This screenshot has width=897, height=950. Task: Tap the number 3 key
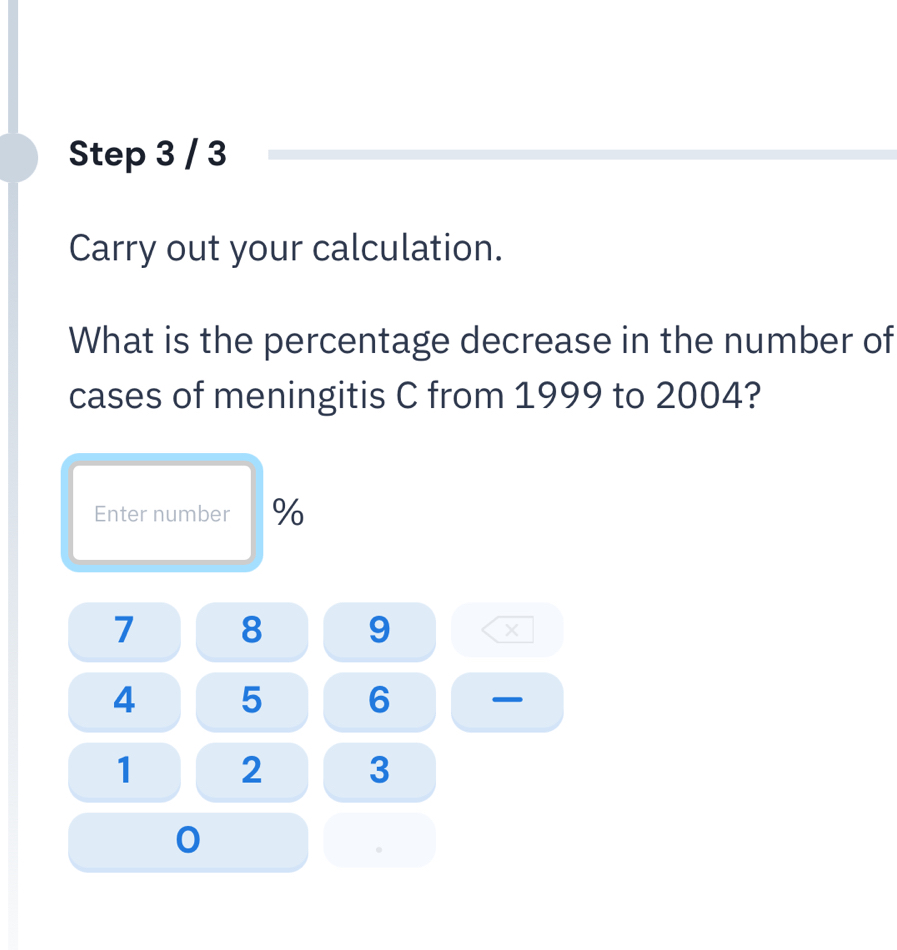point(379,770)
